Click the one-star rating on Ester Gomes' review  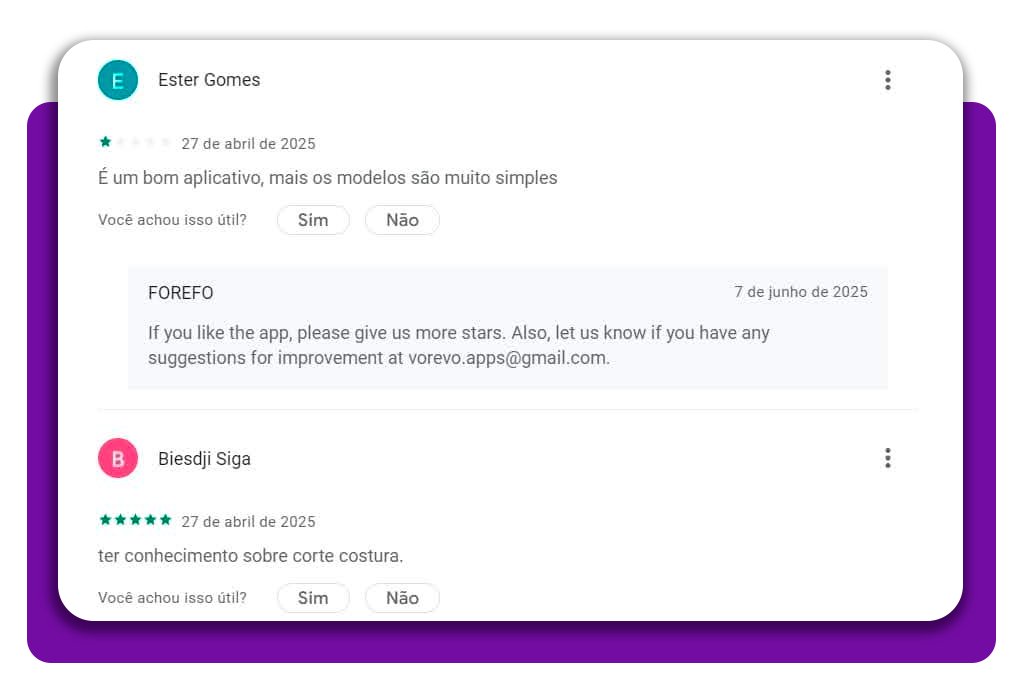point(135,143)
